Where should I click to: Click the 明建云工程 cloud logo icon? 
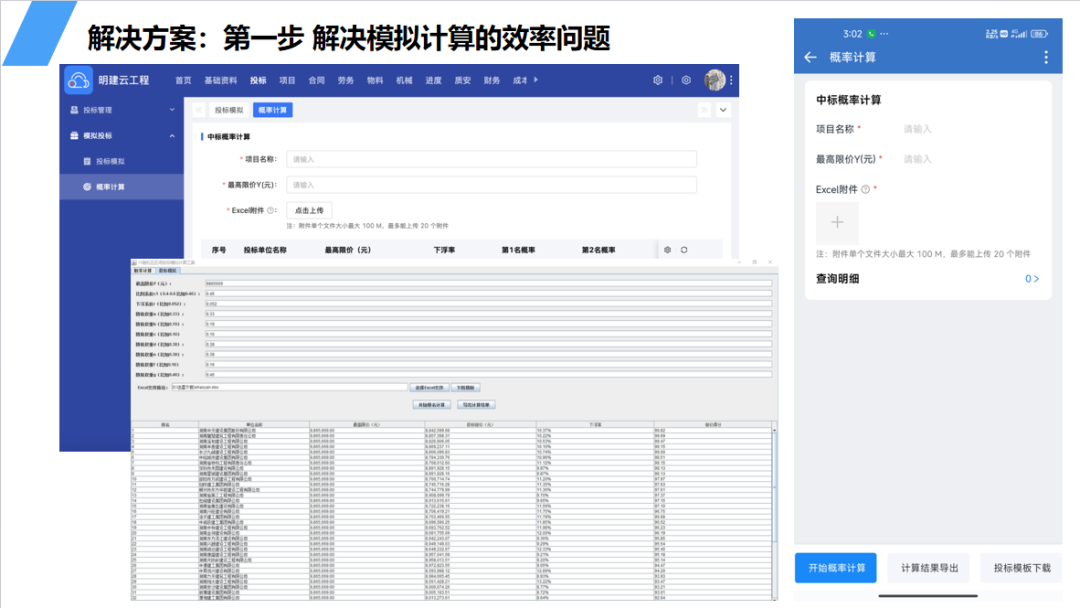coord(79,81)
